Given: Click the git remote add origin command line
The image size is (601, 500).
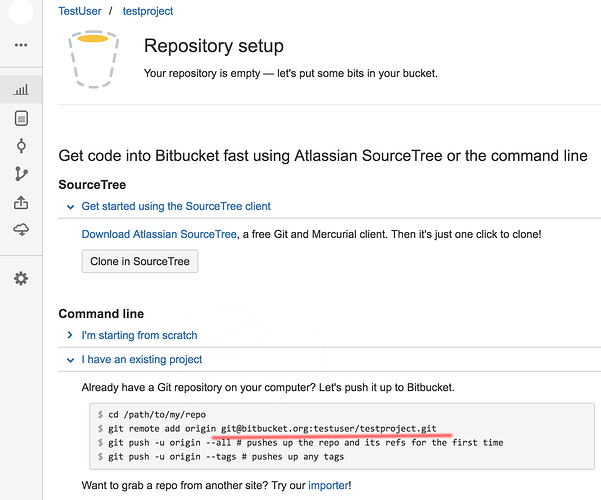Looking at the screenshot, I should tap(267, 429).
